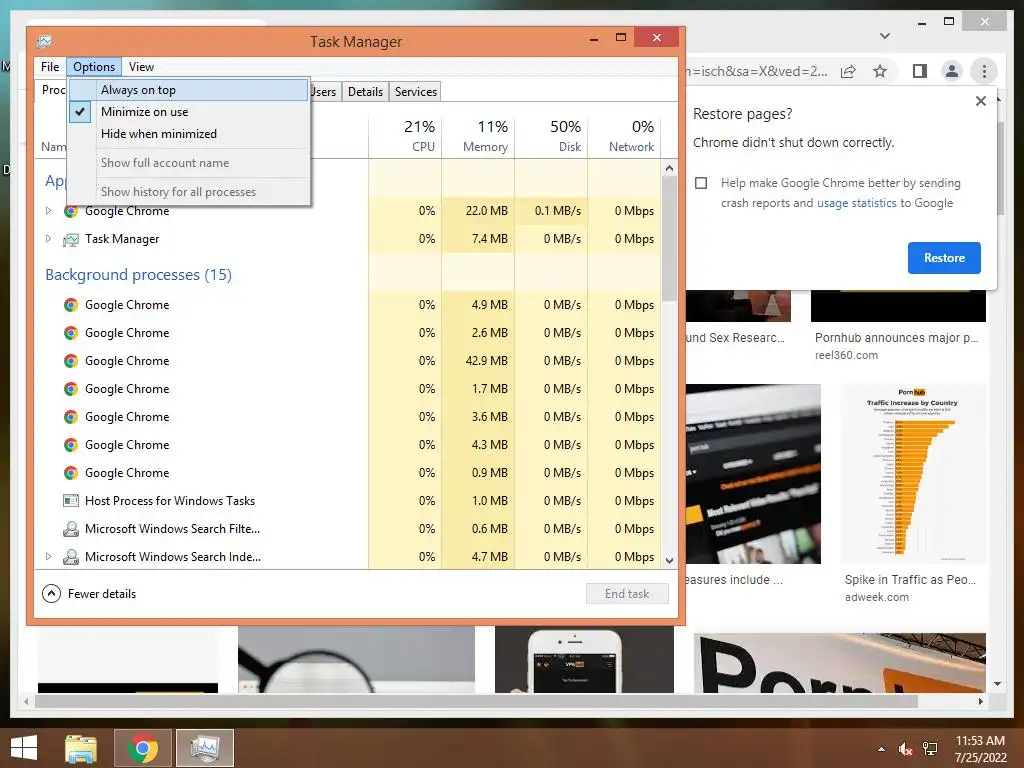The width and height of the screenshot is (1024, 768).
Task: Open reel360.com source link
Action: point(846,355)
